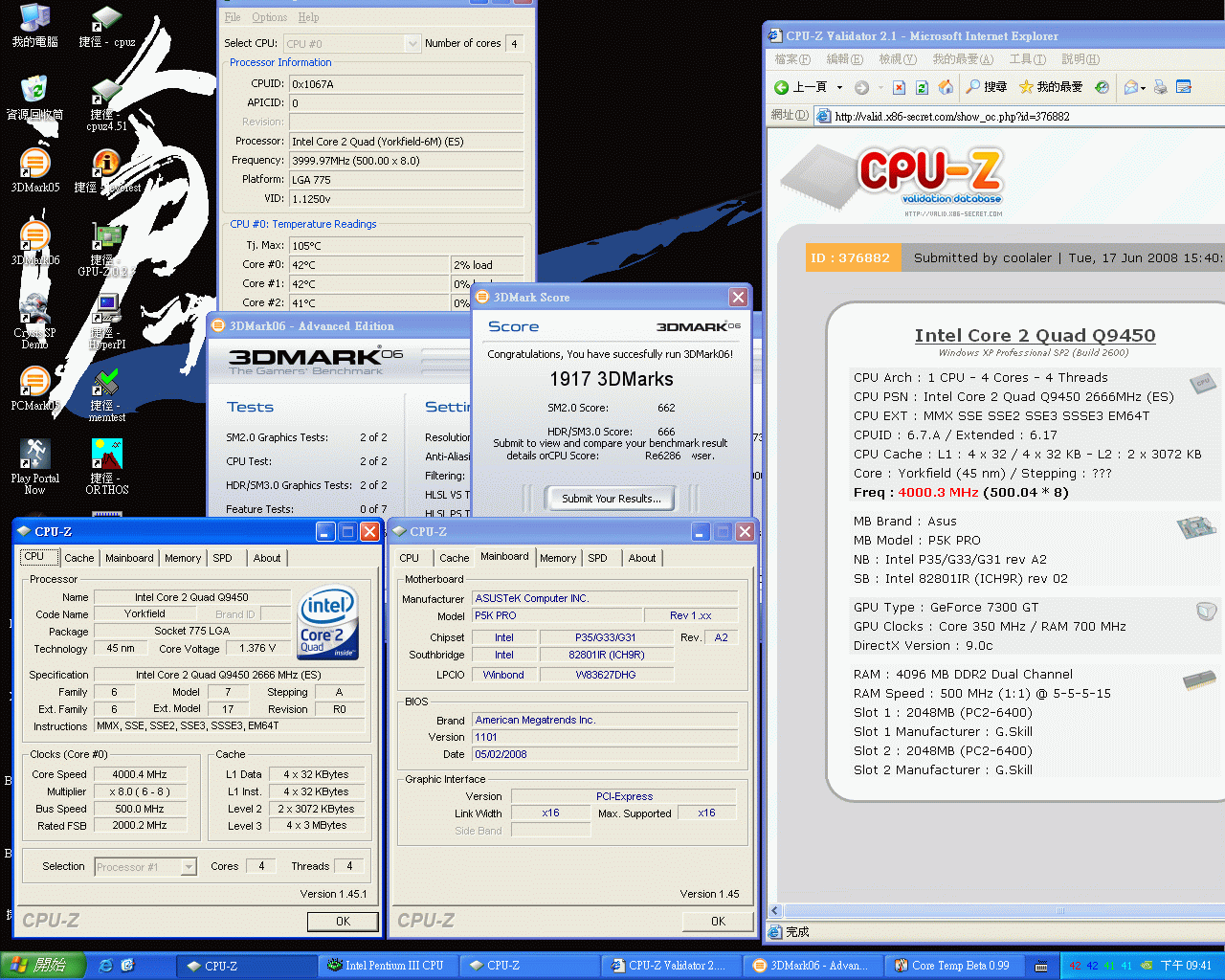The height and width of the screenshot is (980, 1225).
Task: Switch to Core Temp Beta 0.99 taskbar button
Action: pyautogui.click(x=953, y=966)
